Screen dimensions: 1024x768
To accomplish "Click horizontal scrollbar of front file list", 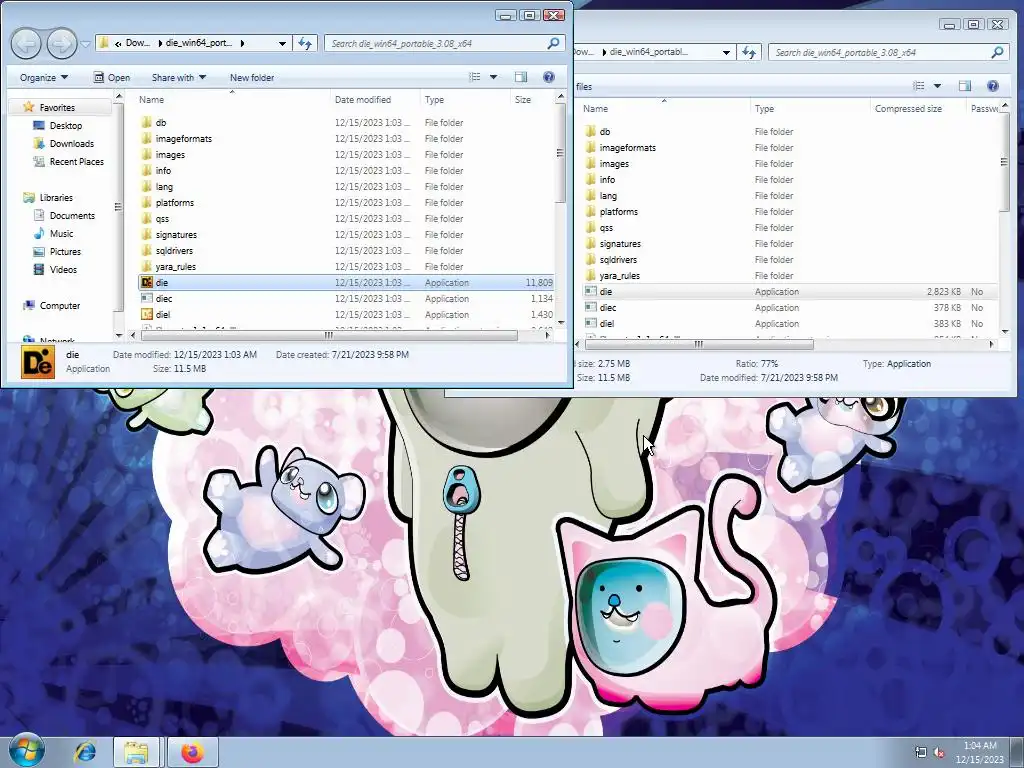I will click(329, 336).
